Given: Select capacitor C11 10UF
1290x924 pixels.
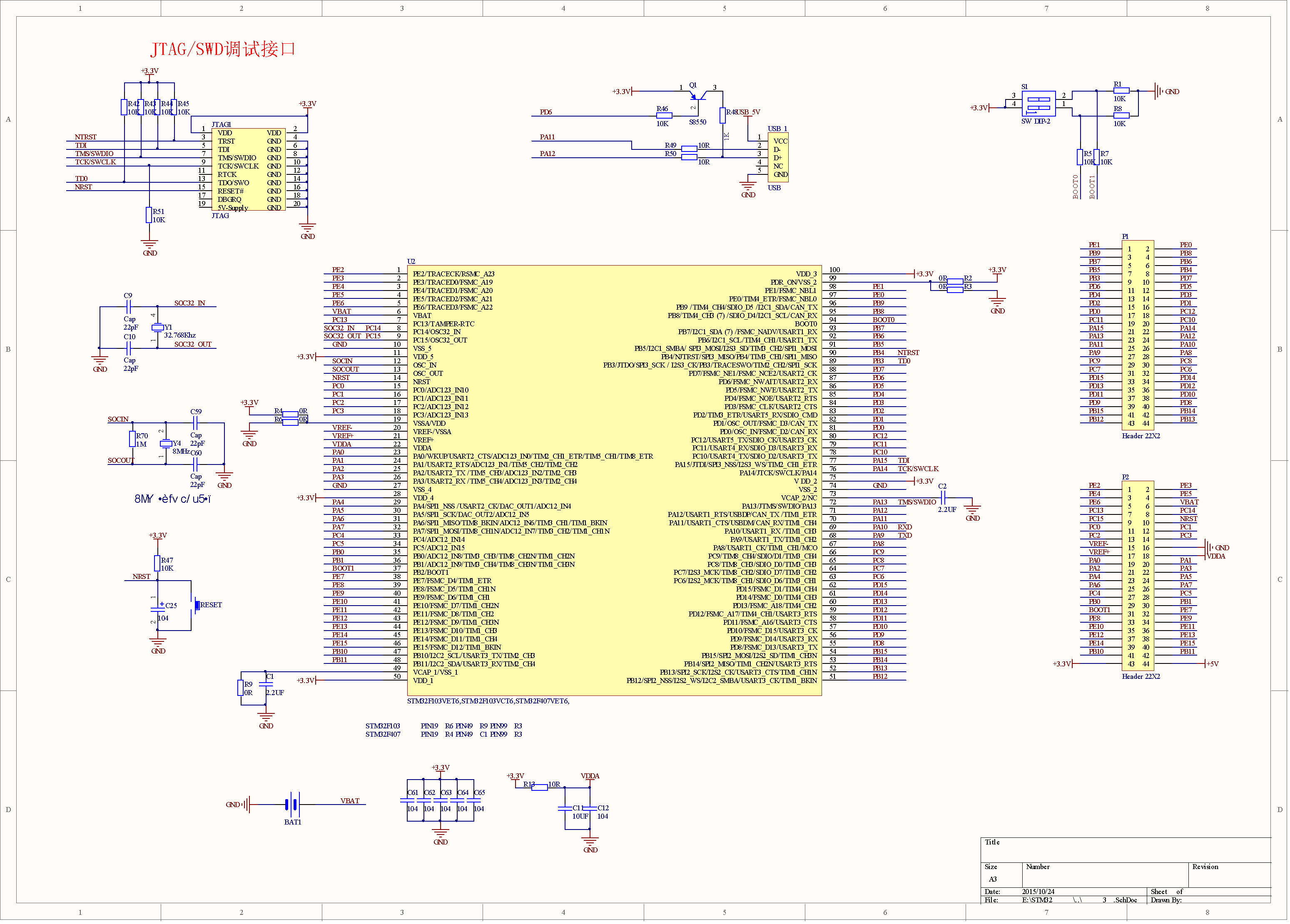Looking at the screenshot, I should coord(565,809).
